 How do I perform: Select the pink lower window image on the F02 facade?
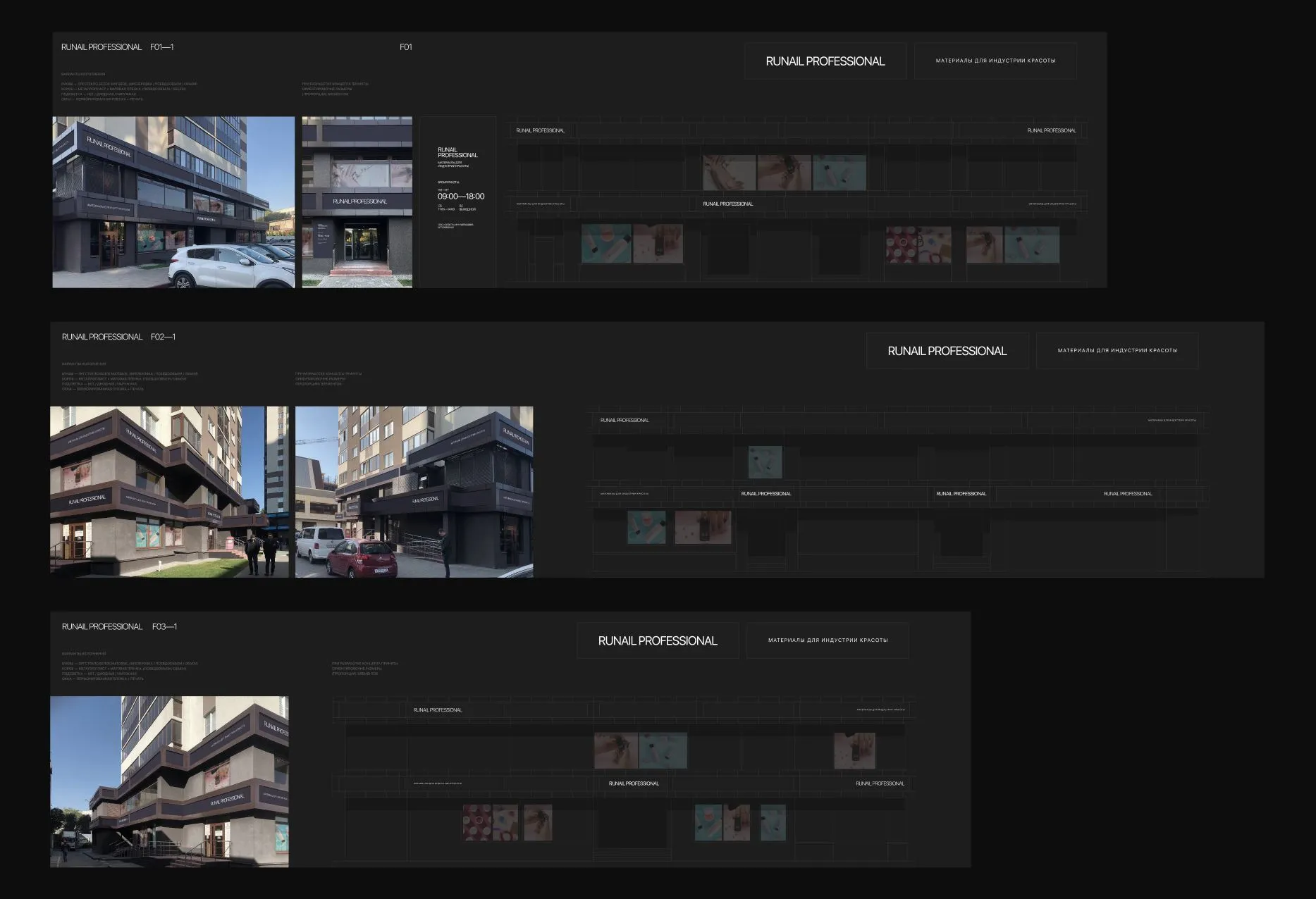(x=703, y=527)
